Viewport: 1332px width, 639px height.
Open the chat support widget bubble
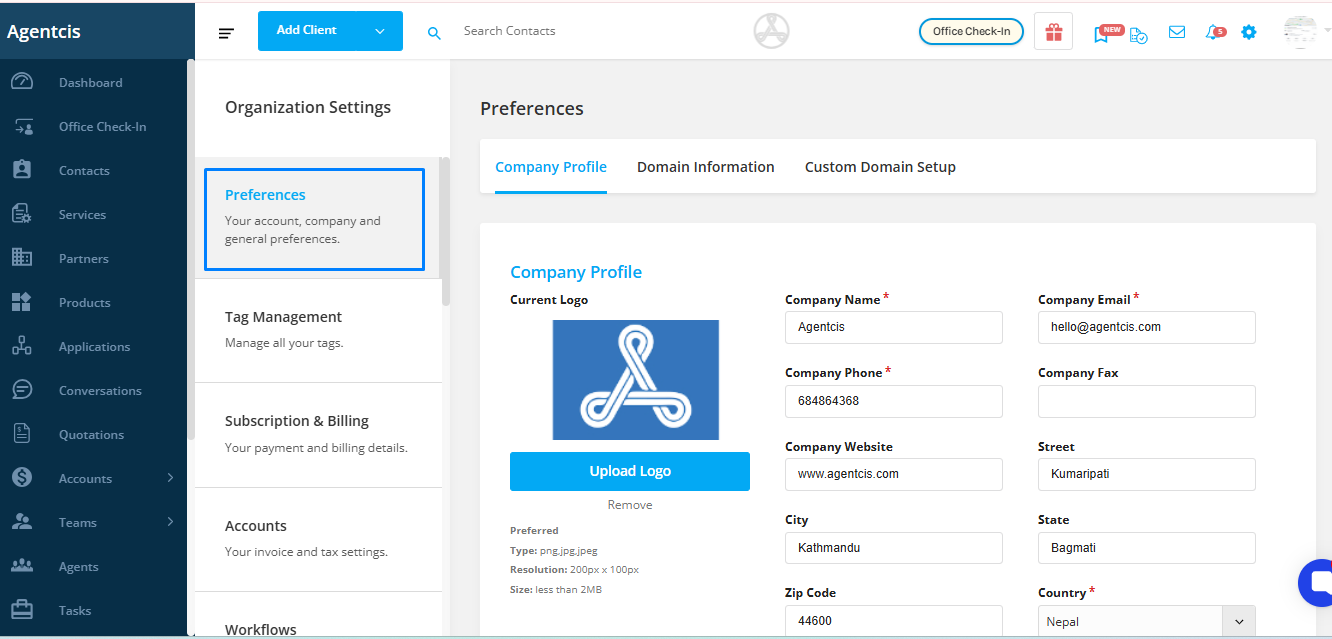click(x=1317, y=583)
